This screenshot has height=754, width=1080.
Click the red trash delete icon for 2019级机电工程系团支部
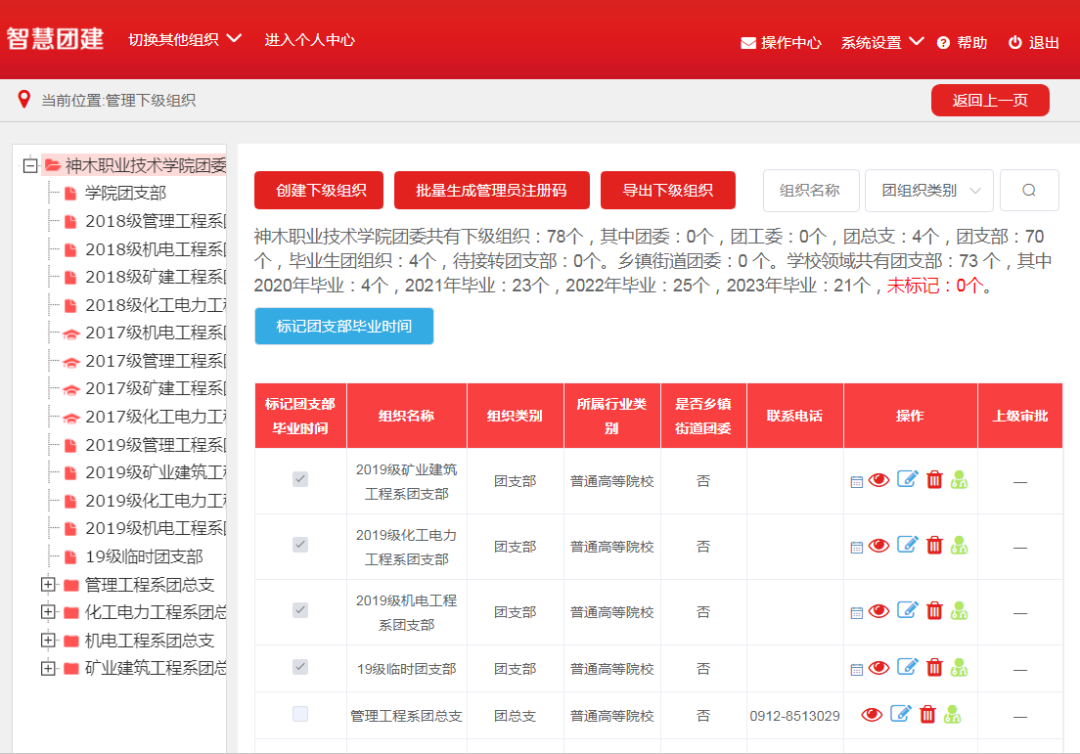pos(934,610)
